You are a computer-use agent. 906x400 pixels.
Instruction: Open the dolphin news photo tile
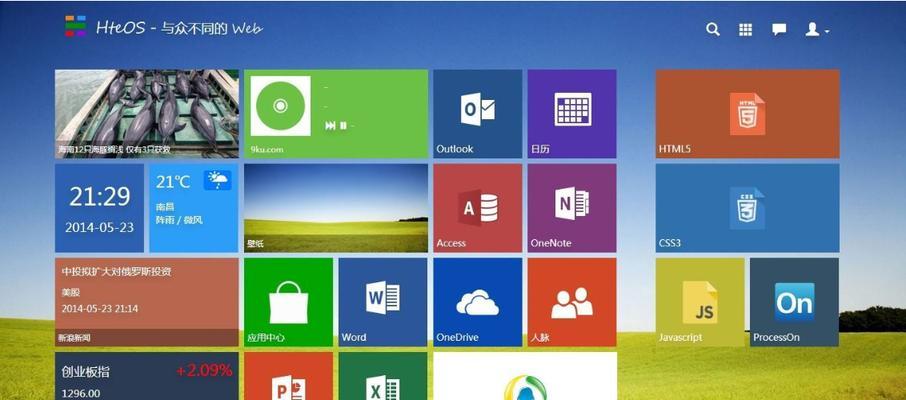pos(147,114)
